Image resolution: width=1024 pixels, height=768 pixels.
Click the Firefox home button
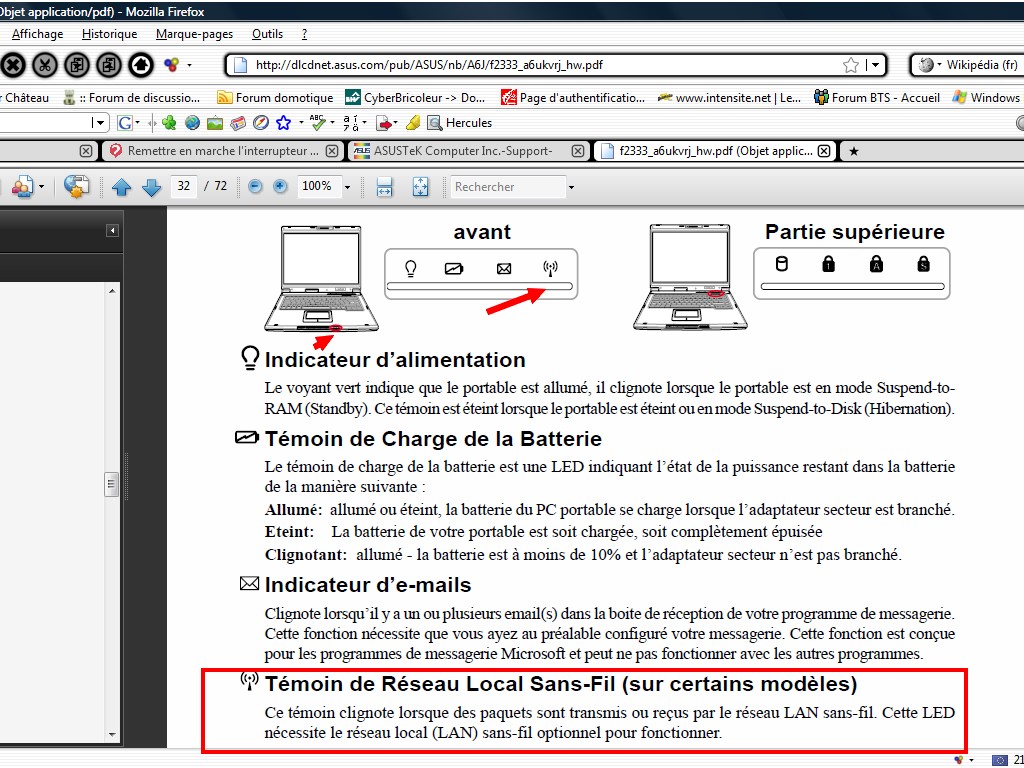(141, 65)
